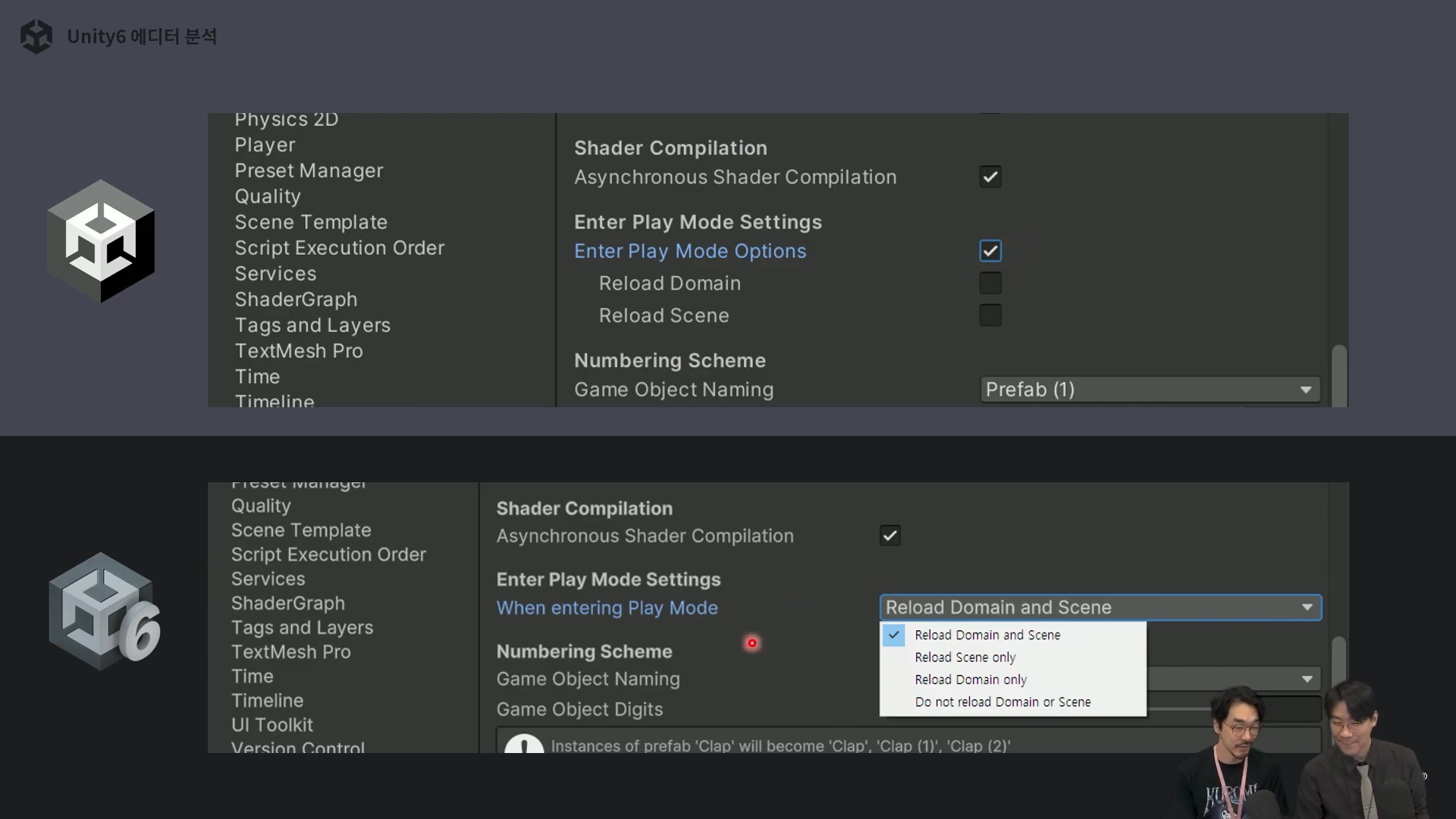Click the info icon beside prefab instances message
The width and height of the screenshot is (1456, 819).
[524, 745]
